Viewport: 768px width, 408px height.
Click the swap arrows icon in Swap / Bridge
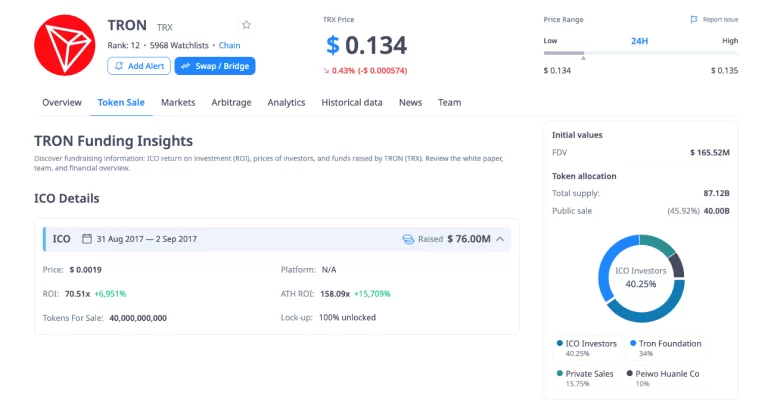[185, 66]
